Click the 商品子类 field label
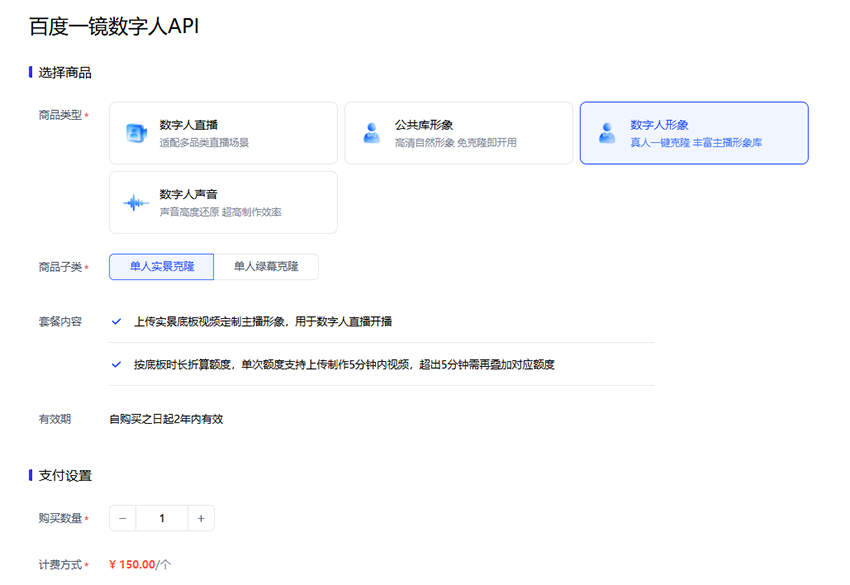 pos(60,267)
